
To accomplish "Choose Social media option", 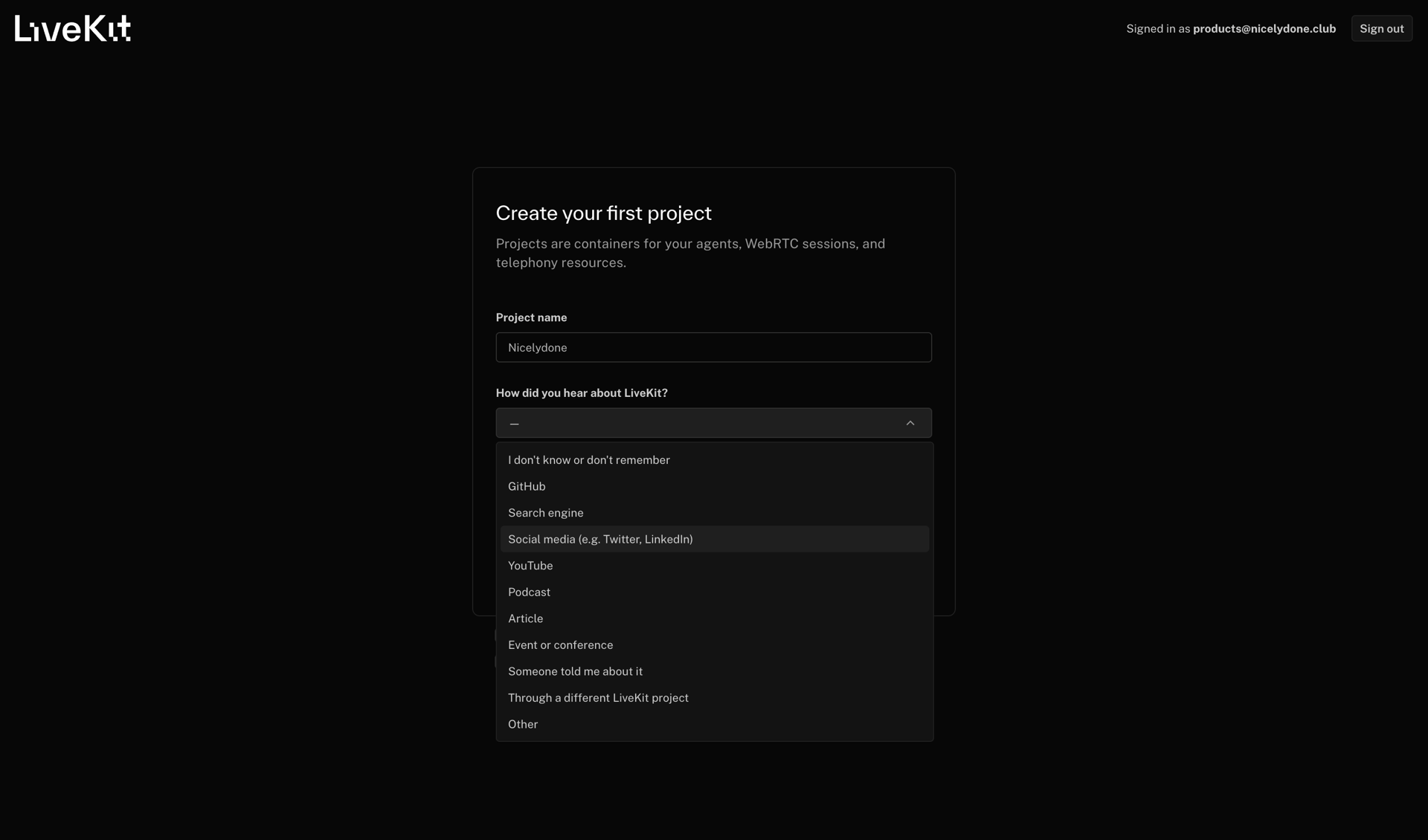I will 601,539.
